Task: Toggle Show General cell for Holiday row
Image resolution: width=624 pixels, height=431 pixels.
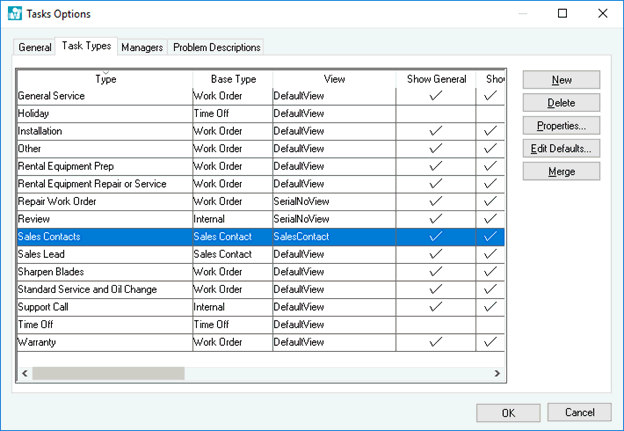Action: (436, 113)
